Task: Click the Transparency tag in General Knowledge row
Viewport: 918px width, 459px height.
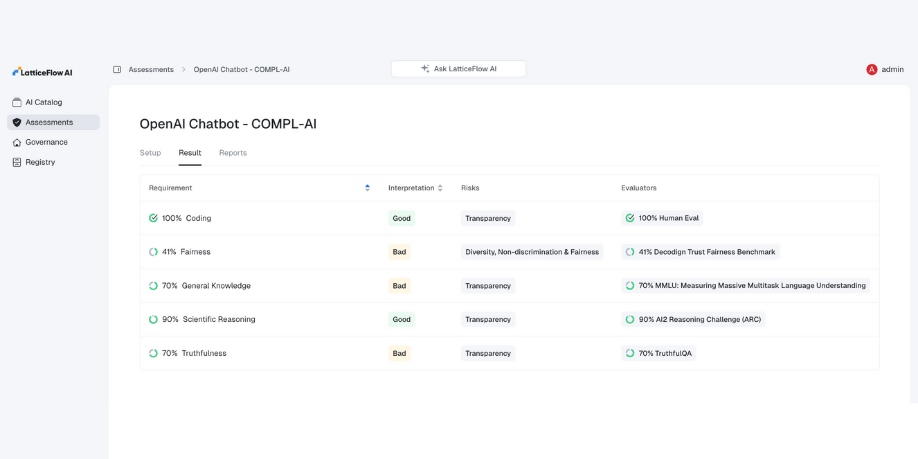Action: [x=488, y=286]
